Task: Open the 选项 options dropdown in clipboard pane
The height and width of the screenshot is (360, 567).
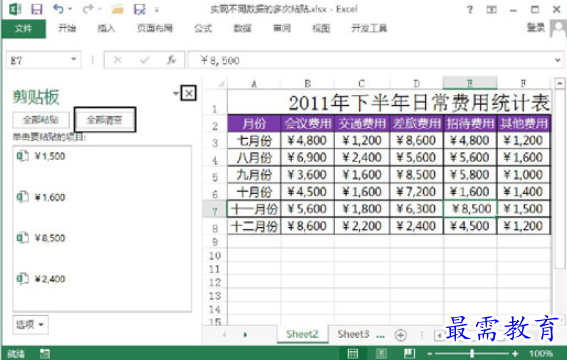Action: click(x=30, y=325)
